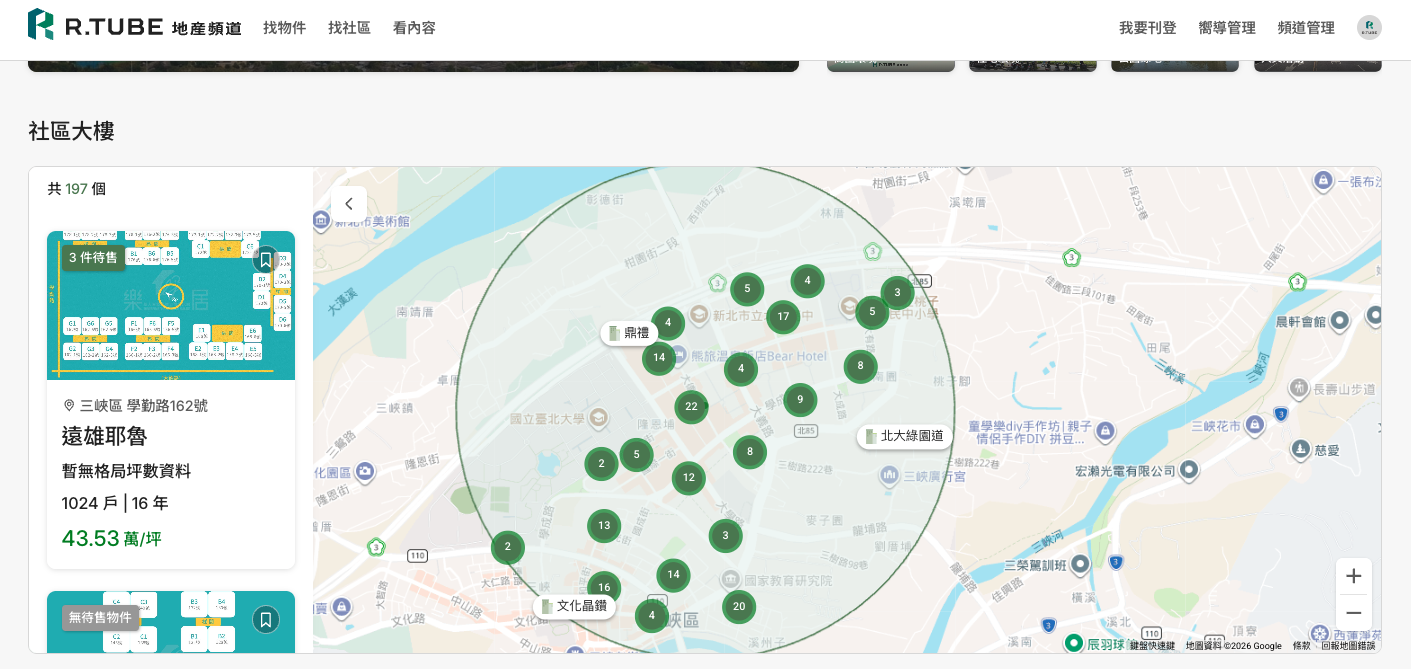Select the map cluster marker 20
This screenshot has height=669, width=1411.
tap(739, 607)
